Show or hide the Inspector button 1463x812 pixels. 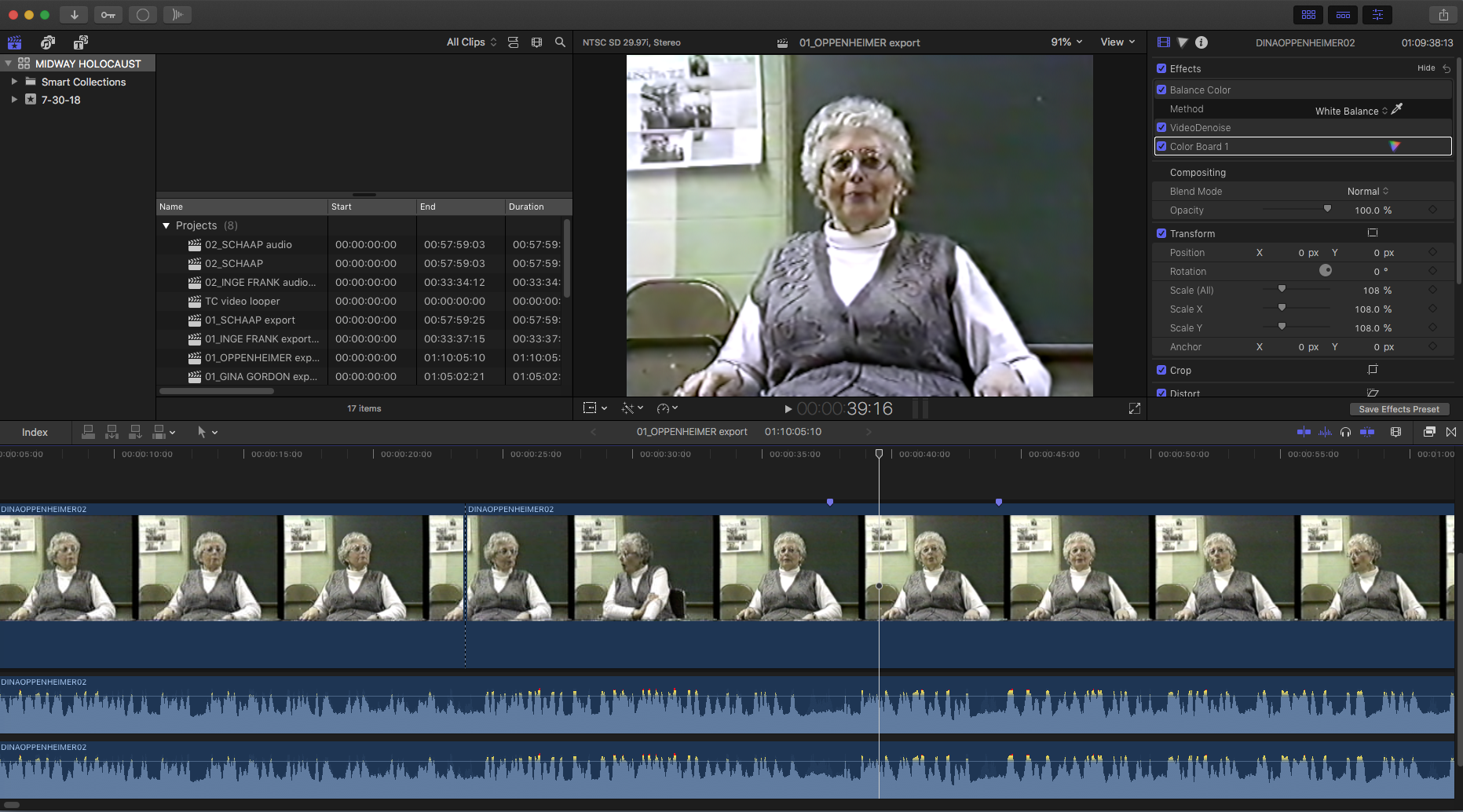point(1377,15)
